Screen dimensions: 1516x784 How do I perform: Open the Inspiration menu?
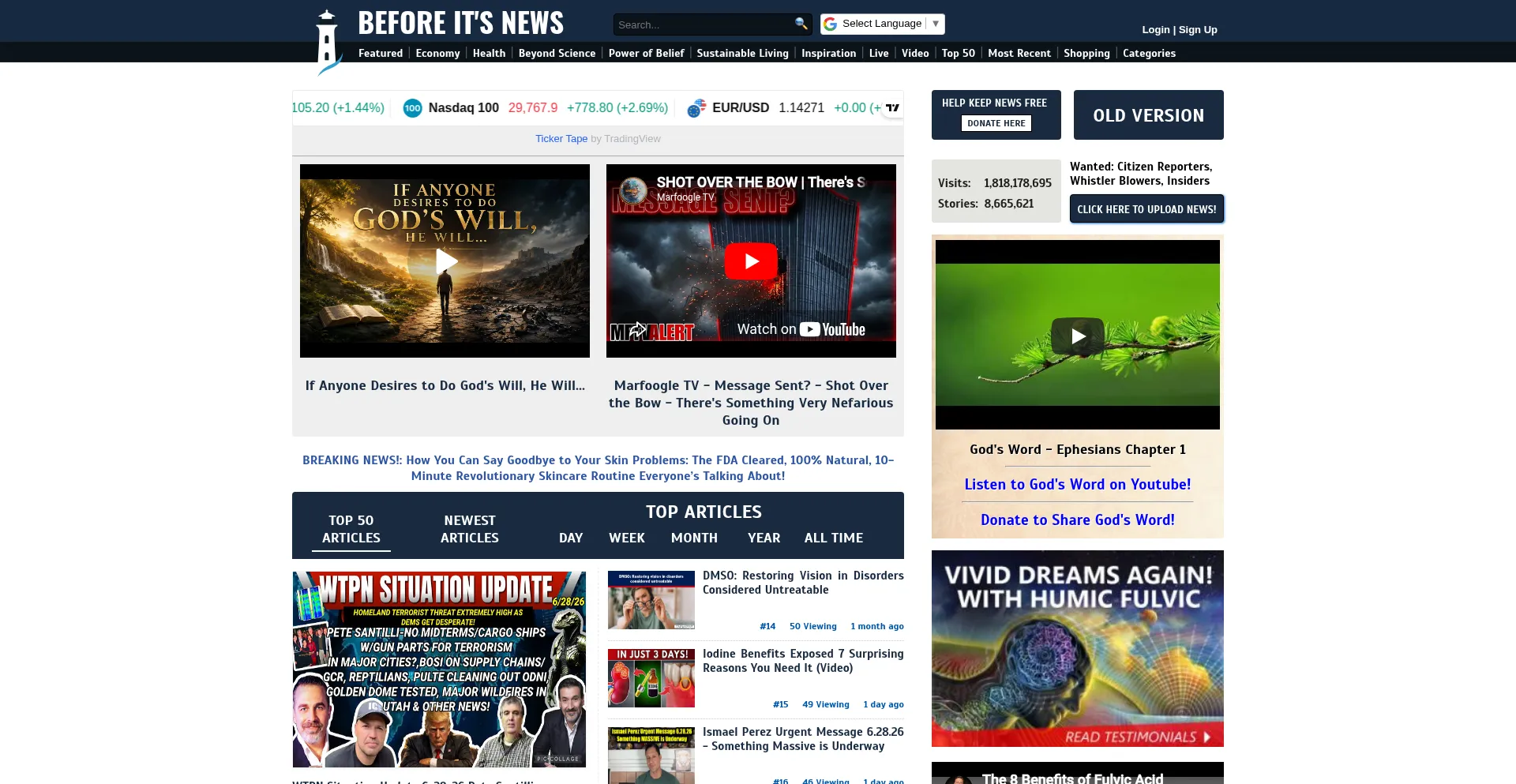[x=828, y=53]
